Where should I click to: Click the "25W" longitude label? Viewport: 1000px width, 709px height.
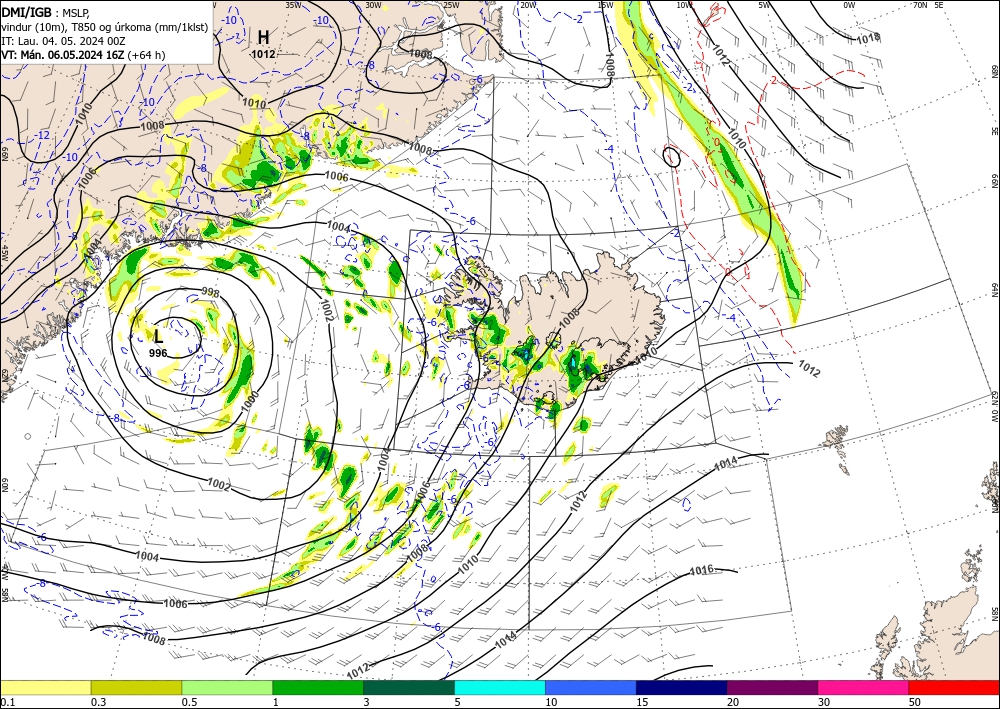451,5
